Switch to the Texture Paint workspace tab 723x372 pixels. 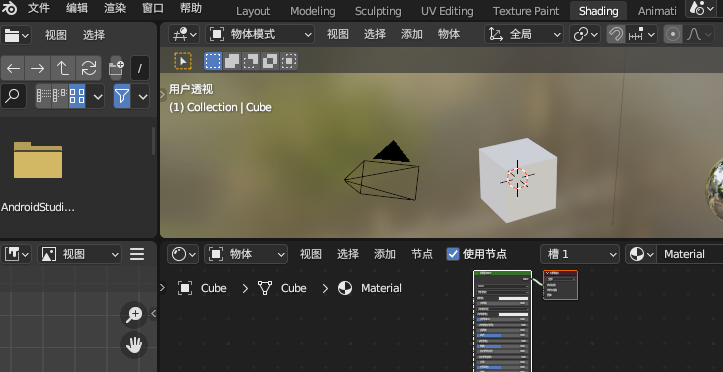click(526, 11)
